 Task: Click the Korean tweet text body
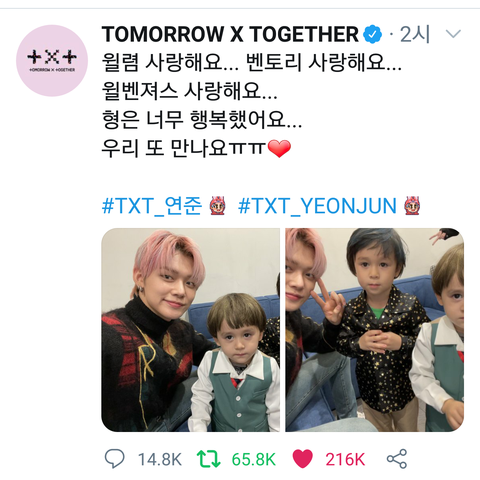click(252, 105)
